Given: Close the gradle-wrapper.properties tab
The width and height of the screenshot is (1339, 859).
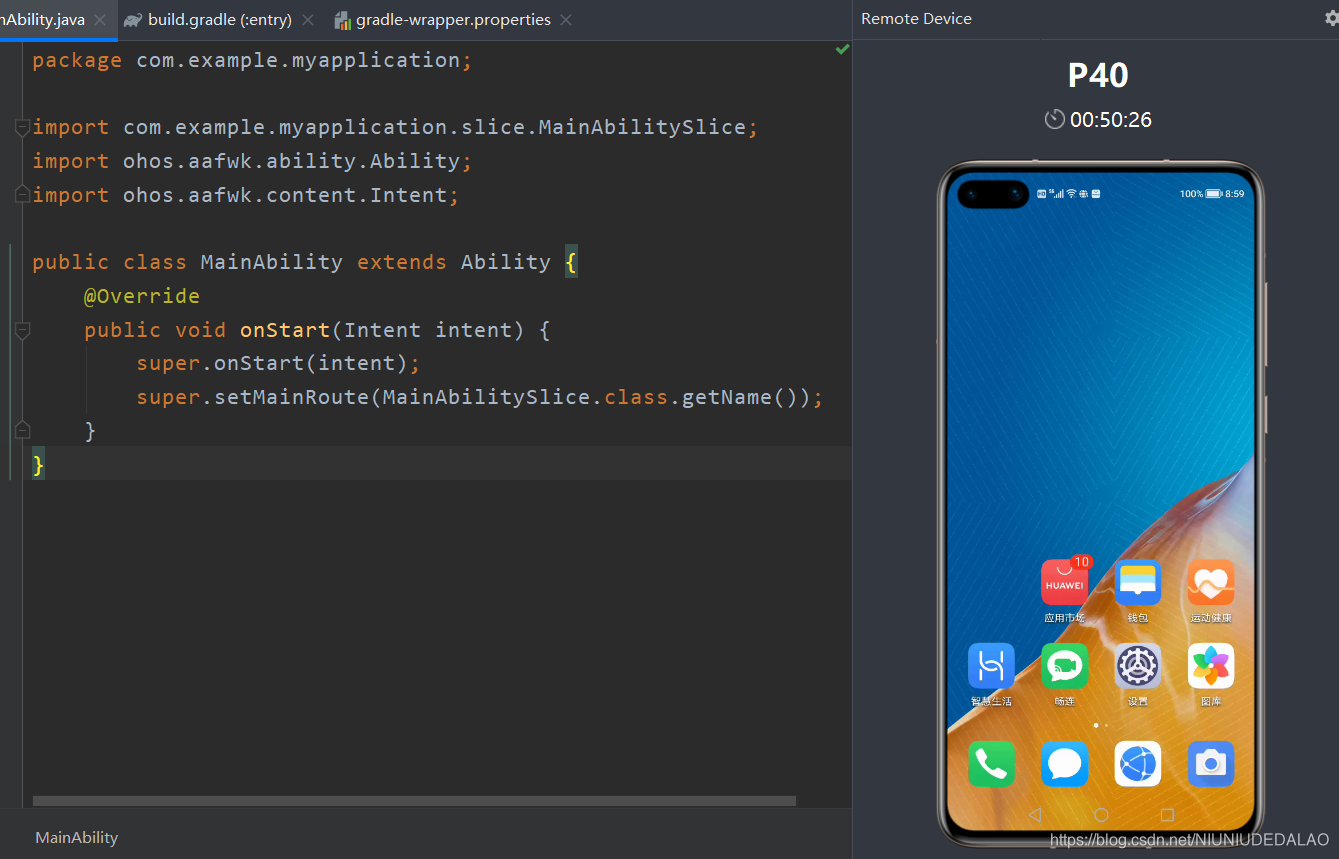Looking at the screenshot, I should (x=566, y=20).
